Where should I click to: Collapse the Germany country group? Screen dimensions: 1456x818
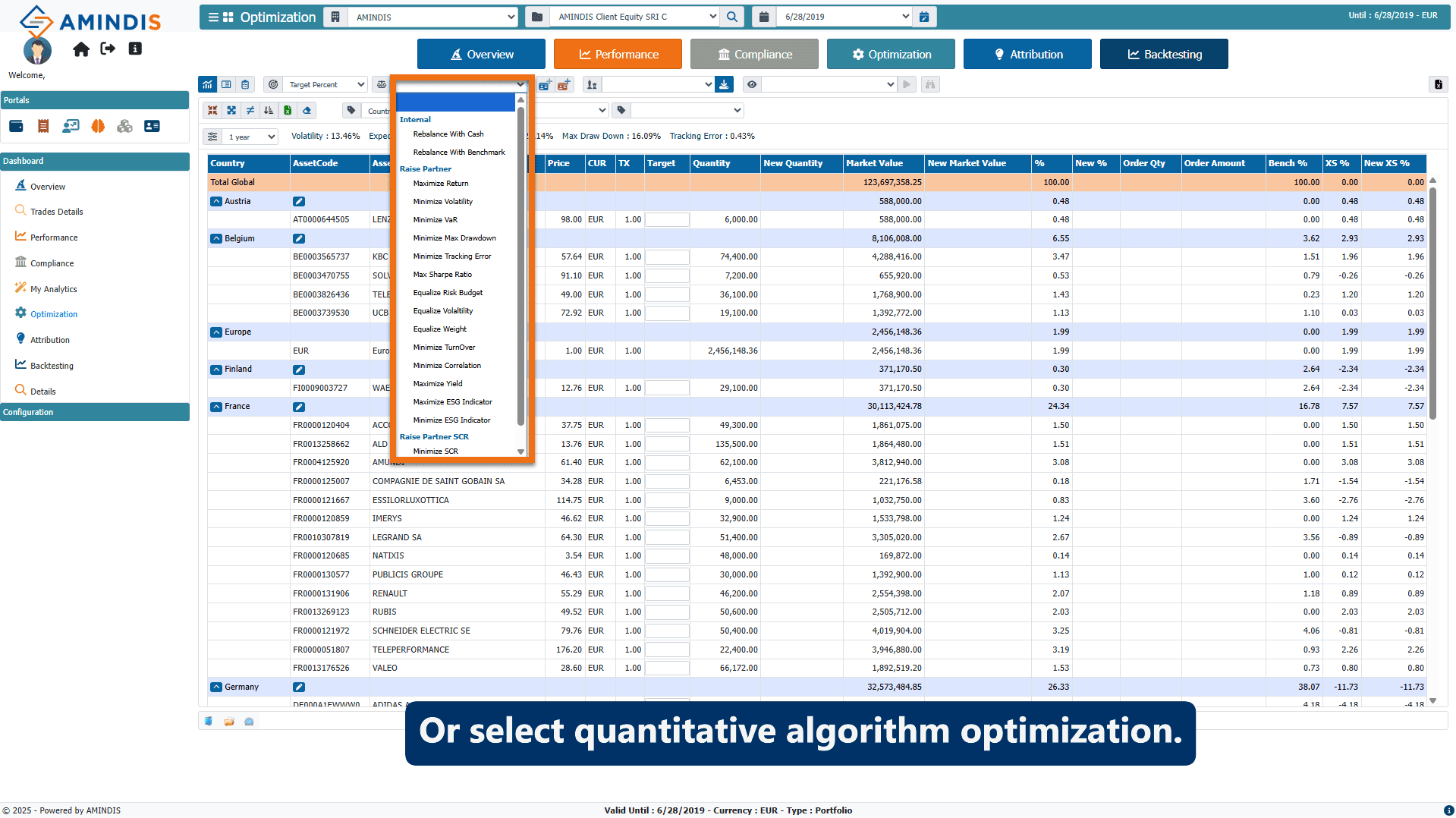pos(216,687)
